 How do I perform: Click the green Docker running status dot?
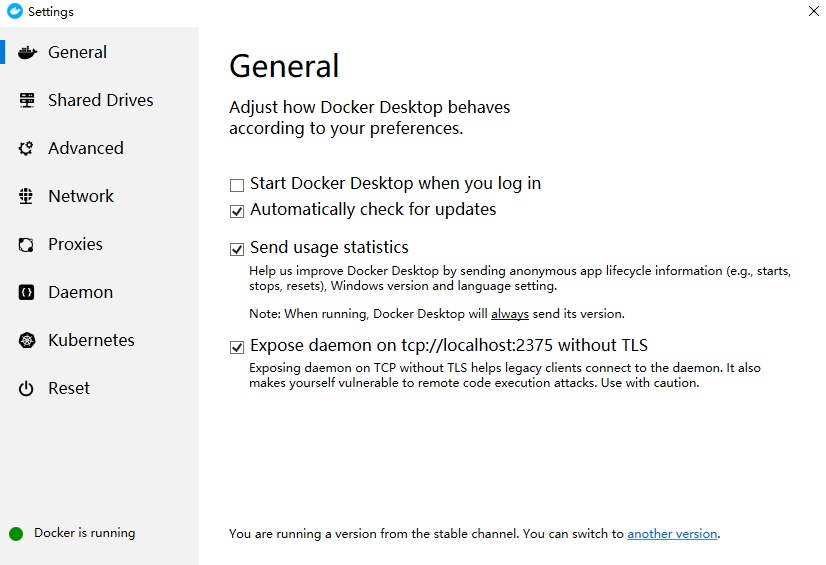[16, 534]
